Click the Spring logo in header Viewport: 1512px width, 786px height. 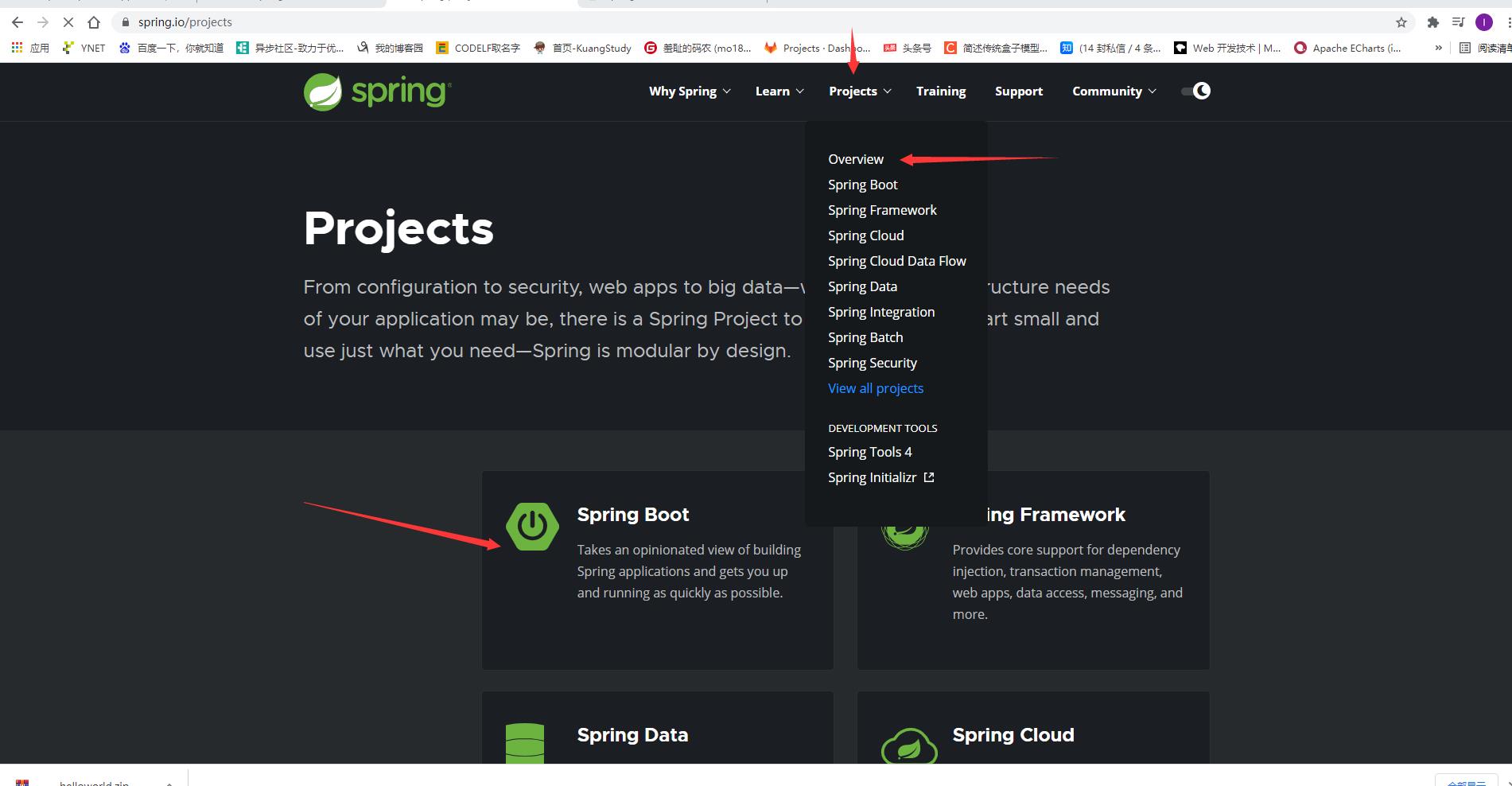(377, 91)
